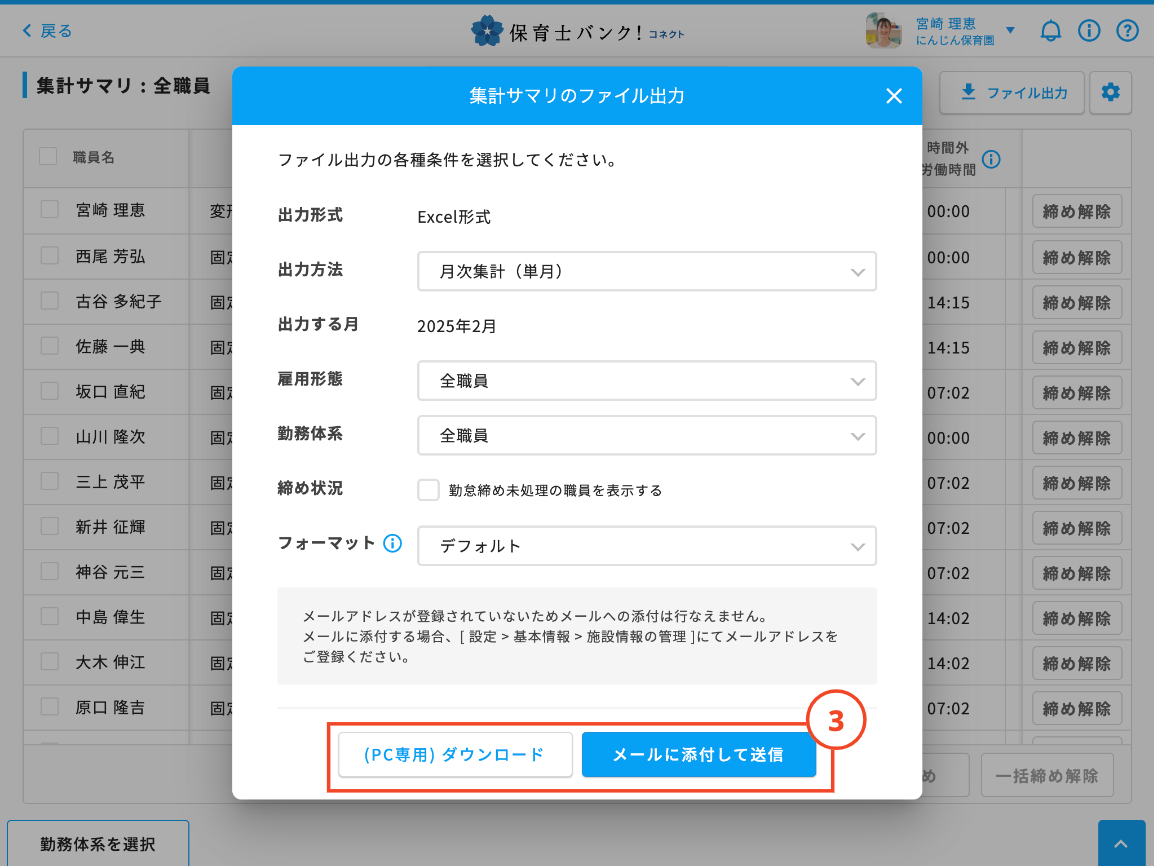Open the 宮崎 理恵 account menu arrow

pos(1010,31)
